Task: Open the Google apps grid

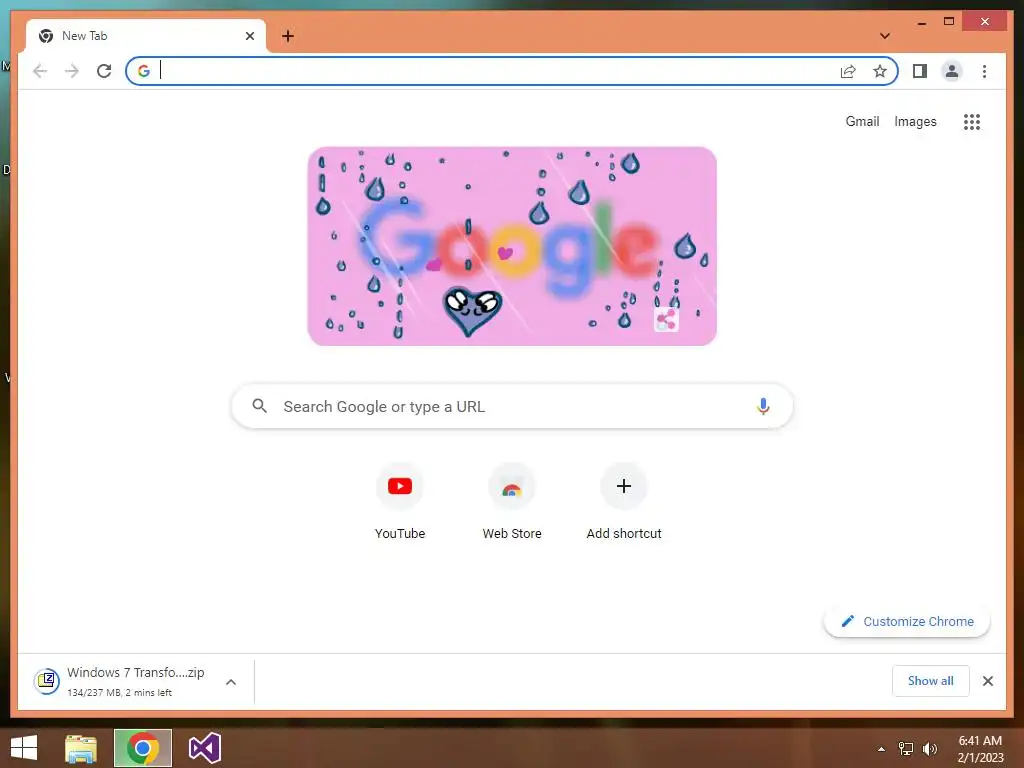Action: tap(972, 121)
